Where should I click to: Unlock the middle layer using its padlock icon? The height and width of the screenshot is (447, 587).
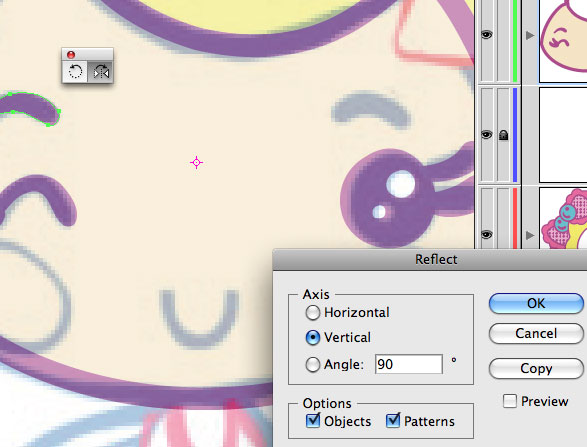504,134
